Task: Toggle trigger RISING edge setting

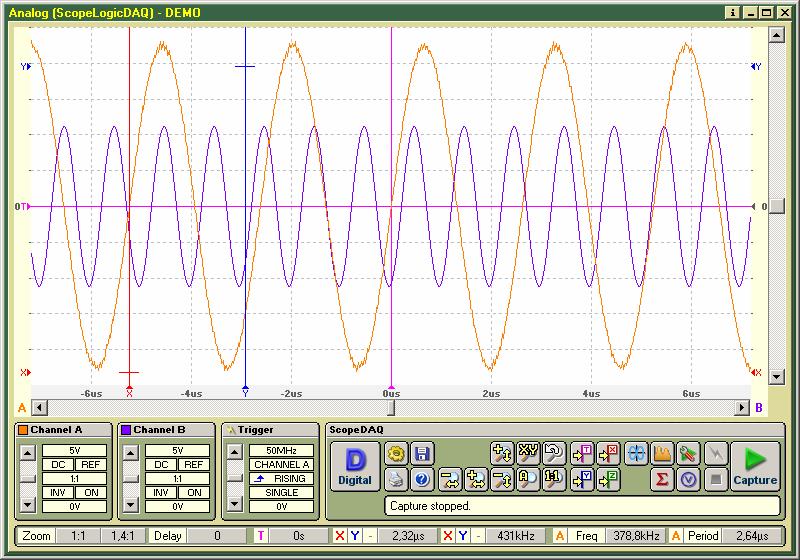Action: [281, 478]
